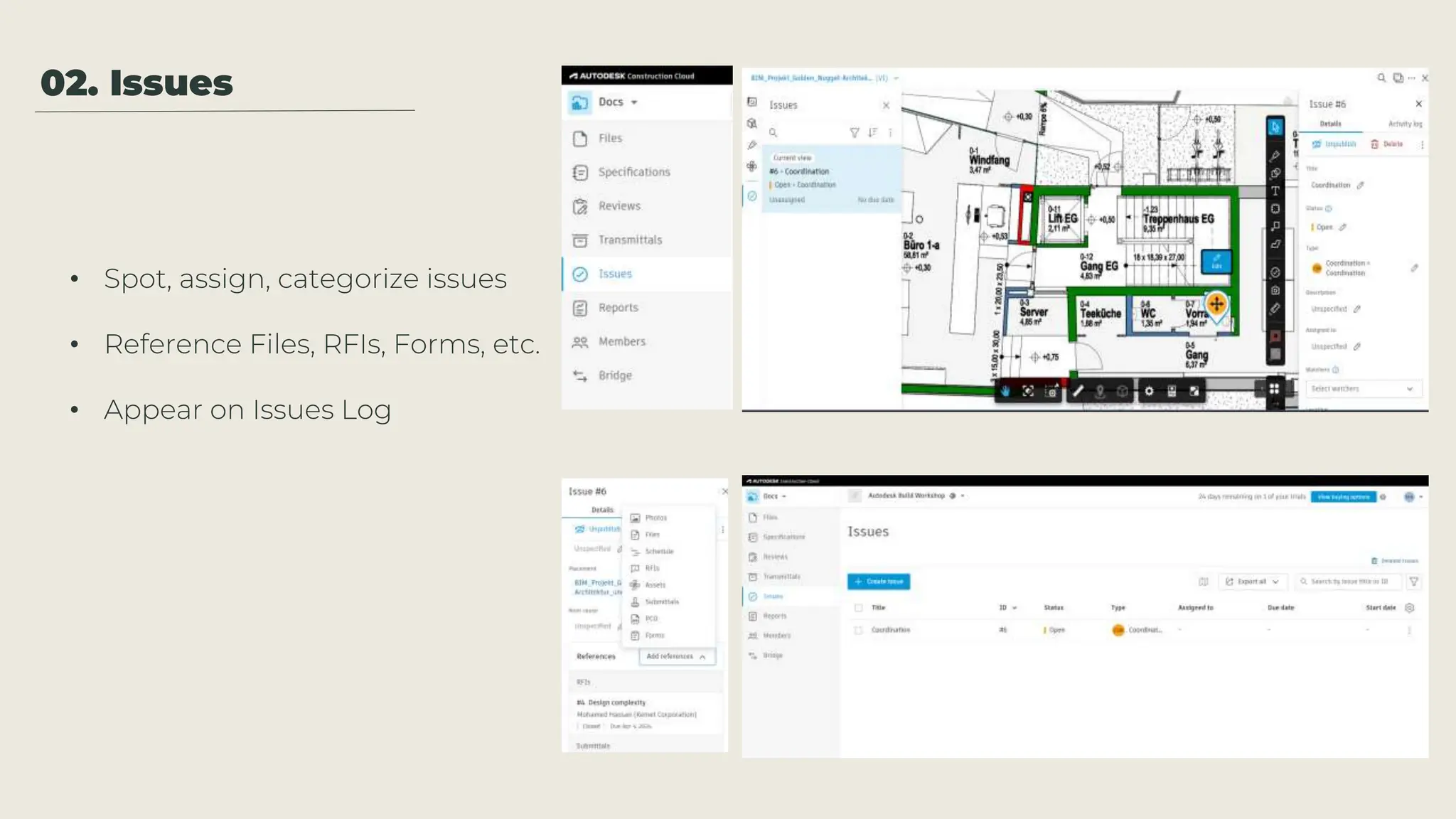1456x819 pixels.
Task: Click Unpublish in viewer Issue #6 panel
Action: click(x=1334, y=144)
